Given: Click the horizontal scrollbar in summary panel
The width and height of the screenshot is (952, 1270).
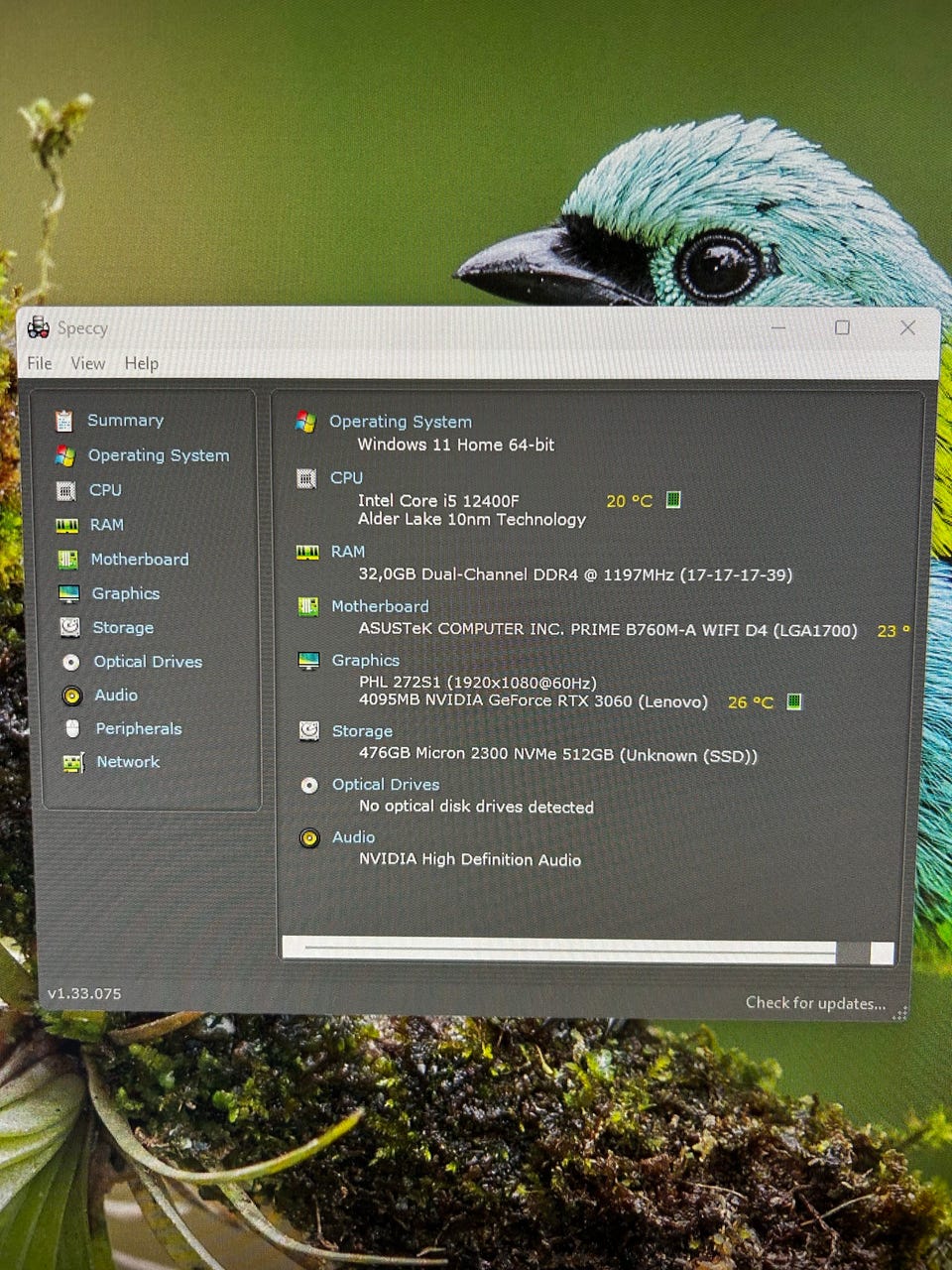Looking at the screenshot, I should (x=588, y=951).
